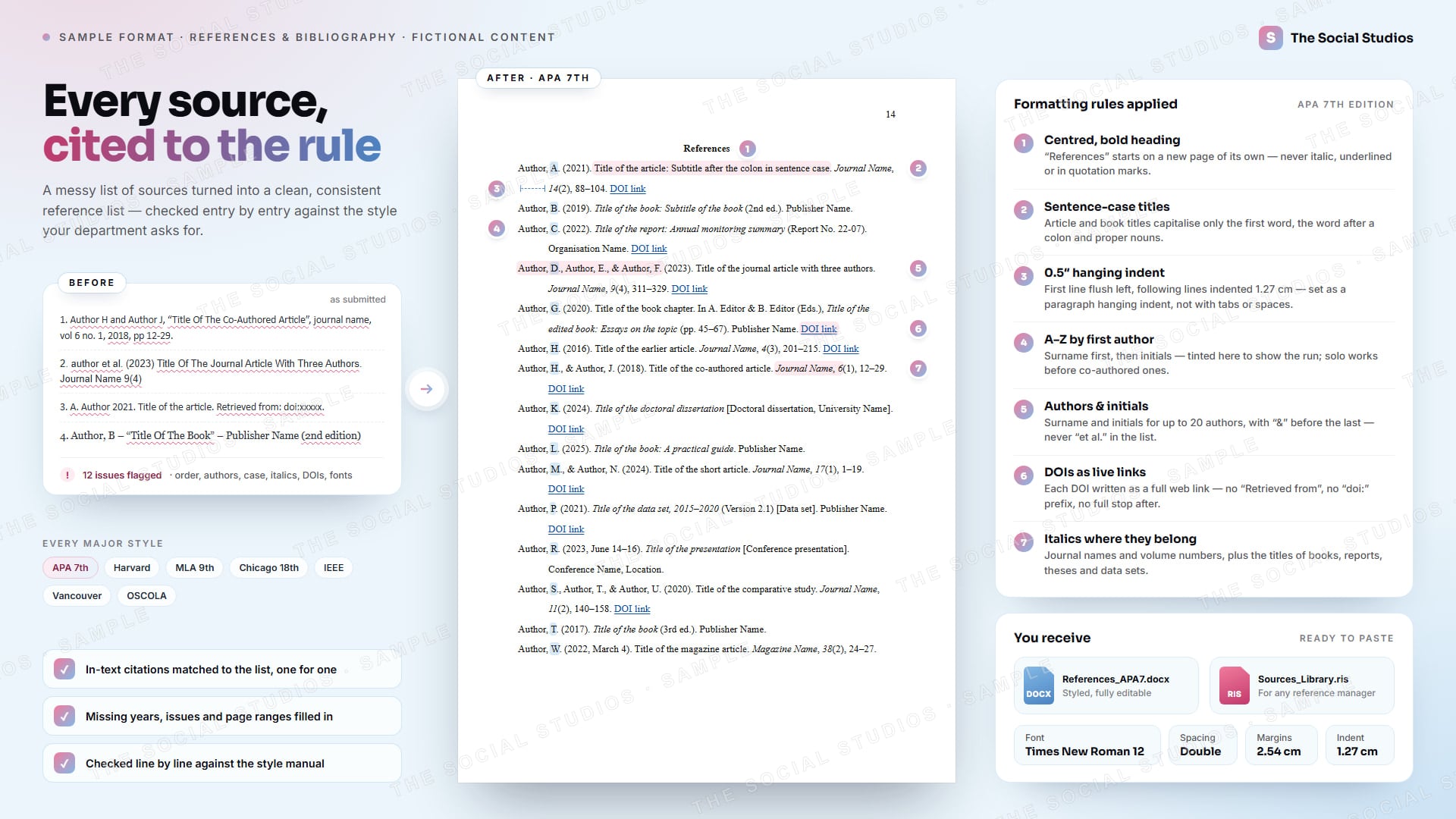
Task: Choose the IEEE style chip
Action: coord(334,568)
